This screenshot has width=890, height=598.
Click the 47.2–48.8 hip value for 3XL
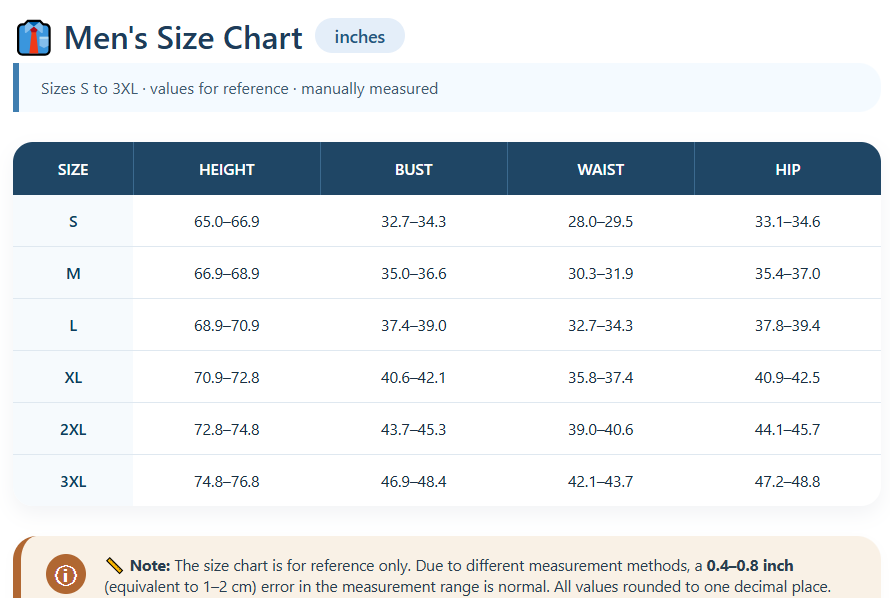[x=788, y=482]
